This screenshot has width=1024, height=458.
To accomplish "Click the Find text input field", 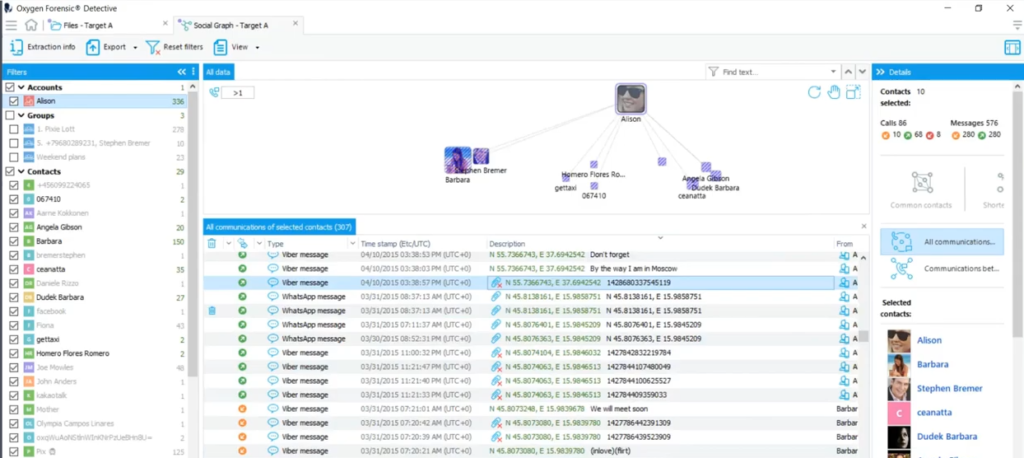I will click(x=775, y=72).
